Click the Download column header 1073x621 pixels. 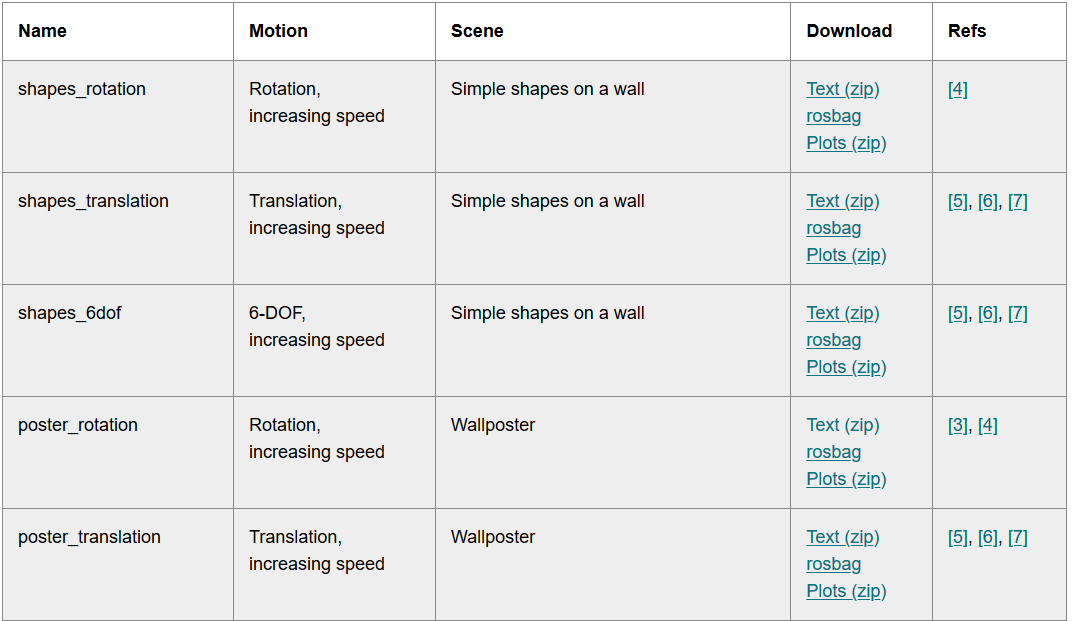pos(849,31)
